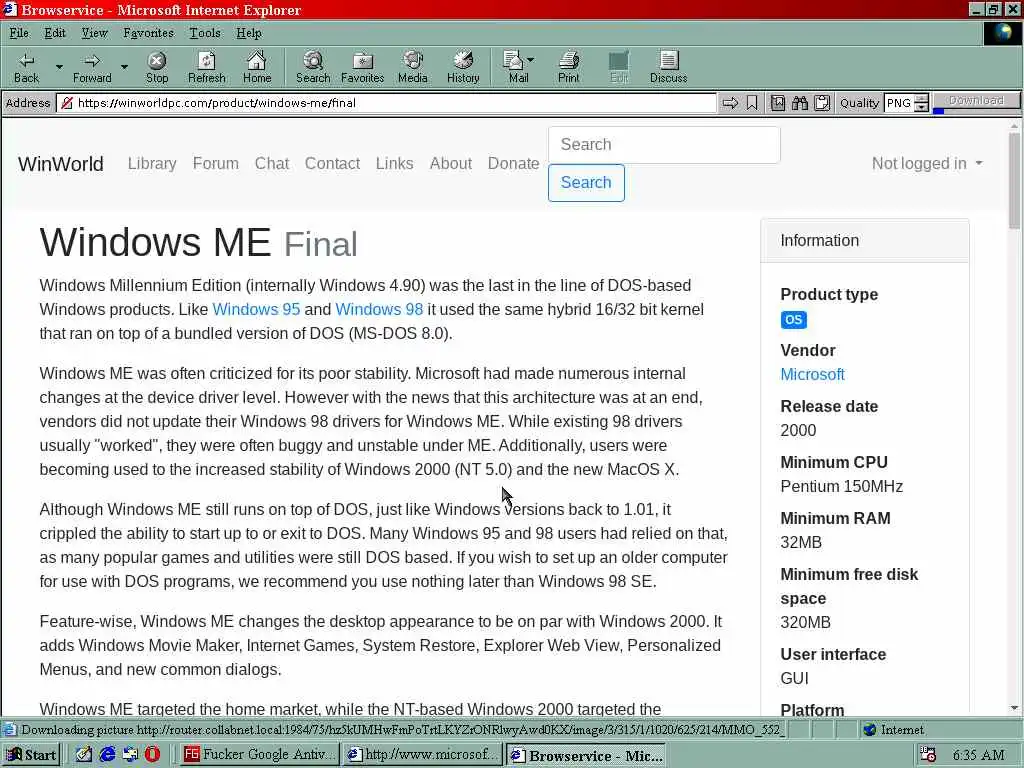Open the Media toolbar panel
1024x768 pixels.
click(x=413, y=67)
